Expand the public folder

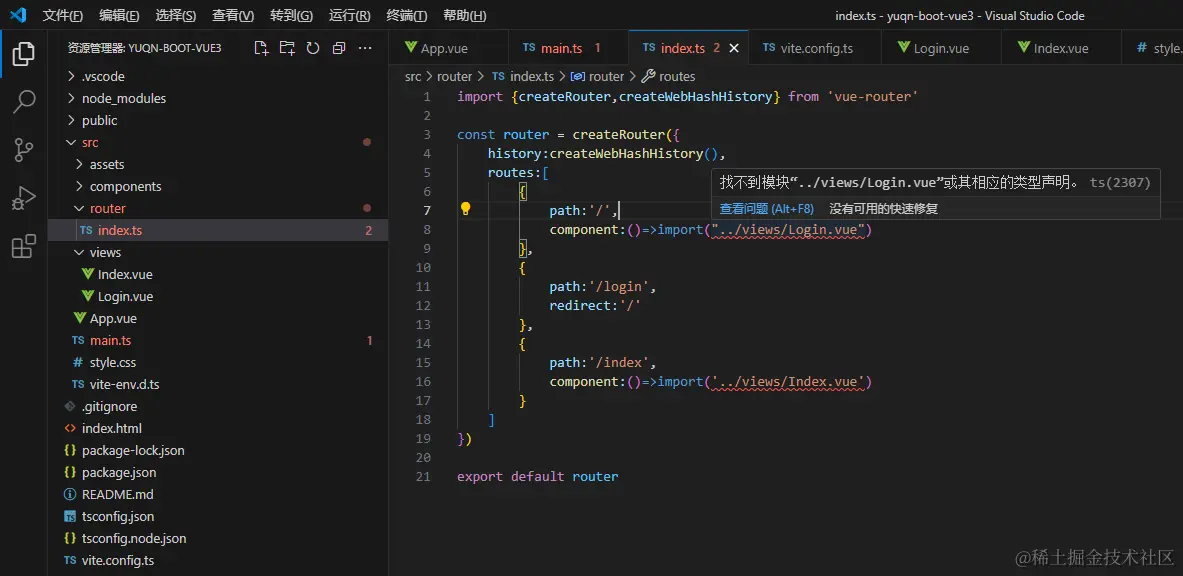pos(218,120)
